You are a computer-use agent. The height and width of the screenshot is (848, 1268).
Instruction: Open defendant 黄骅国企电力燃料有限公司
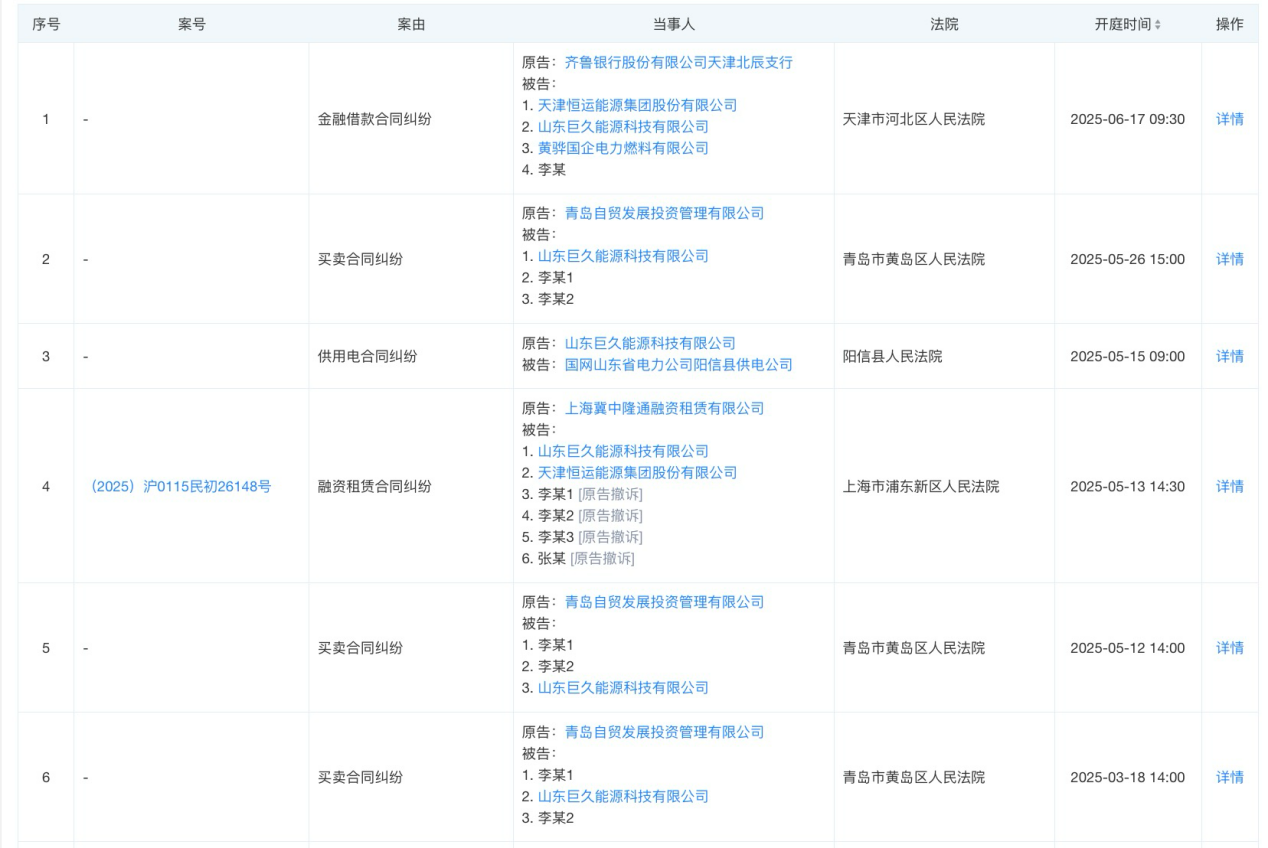pos(623,148)
